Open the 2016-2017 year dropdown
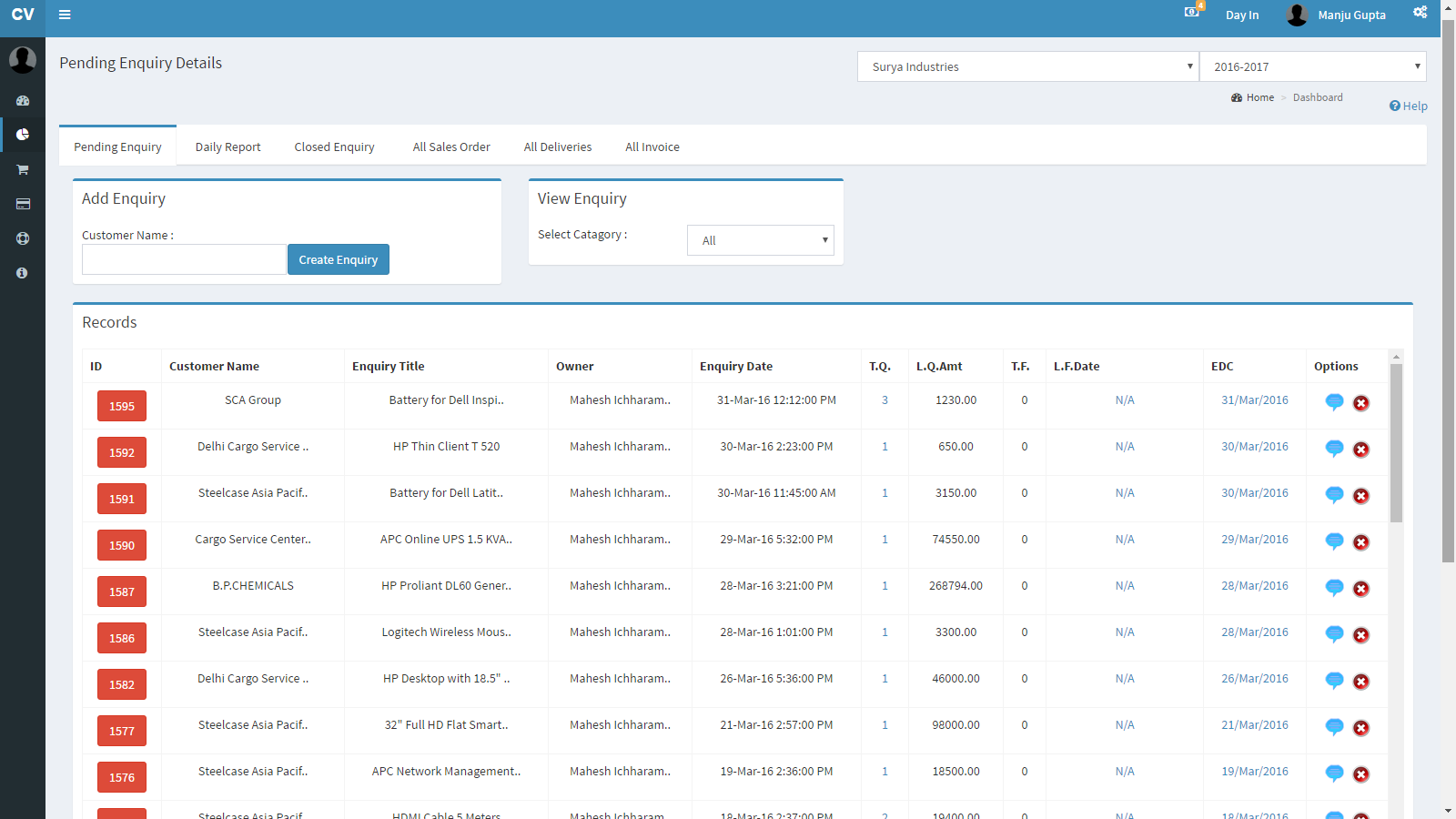 click(x=1312, y=66)
